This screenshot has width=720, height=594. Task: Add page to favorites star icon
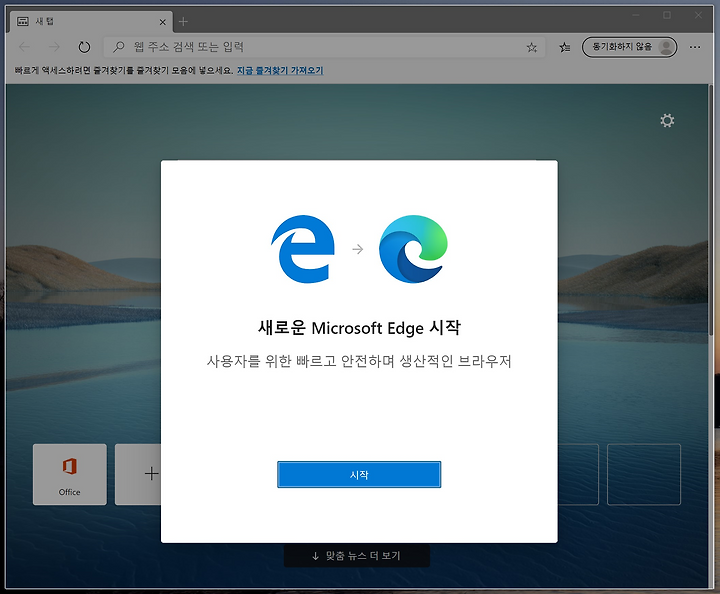[531, 47]
